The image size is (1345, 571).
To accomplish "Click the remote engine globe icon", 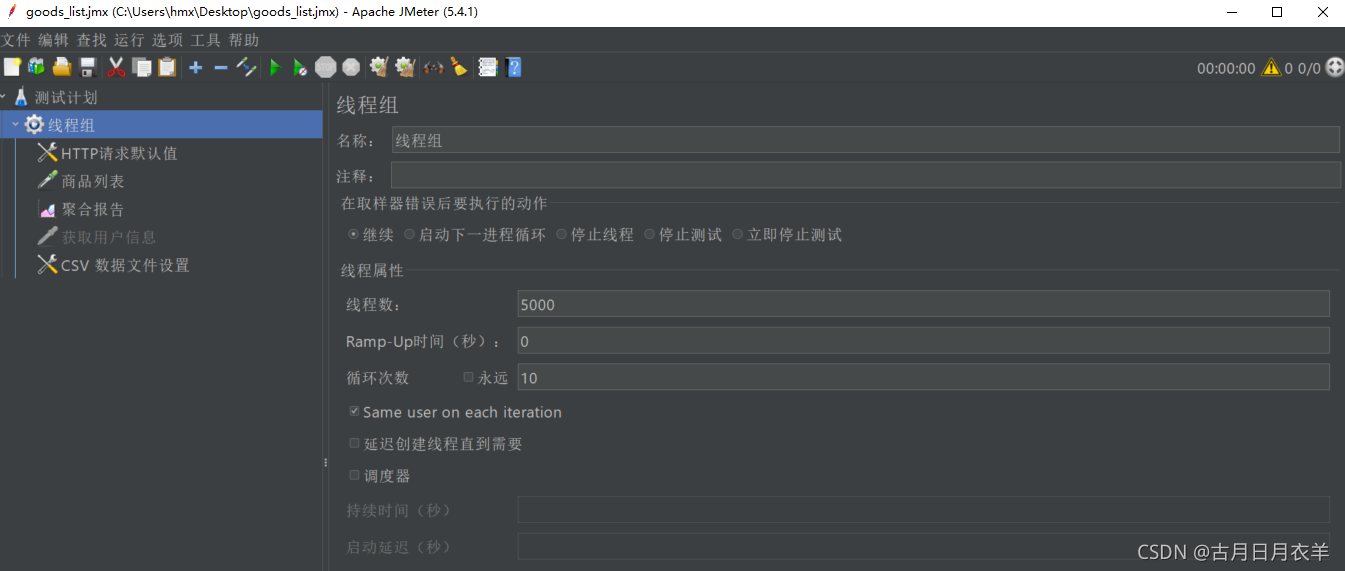I will pos(1334,68).
